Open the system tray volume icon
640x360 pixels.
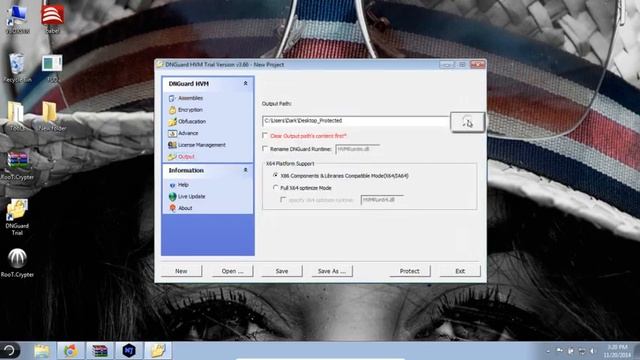[592, 351]
